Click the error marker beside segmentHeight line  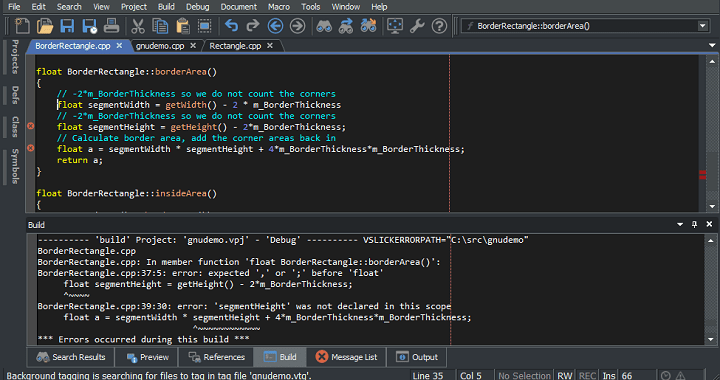[x=30, y=126]
